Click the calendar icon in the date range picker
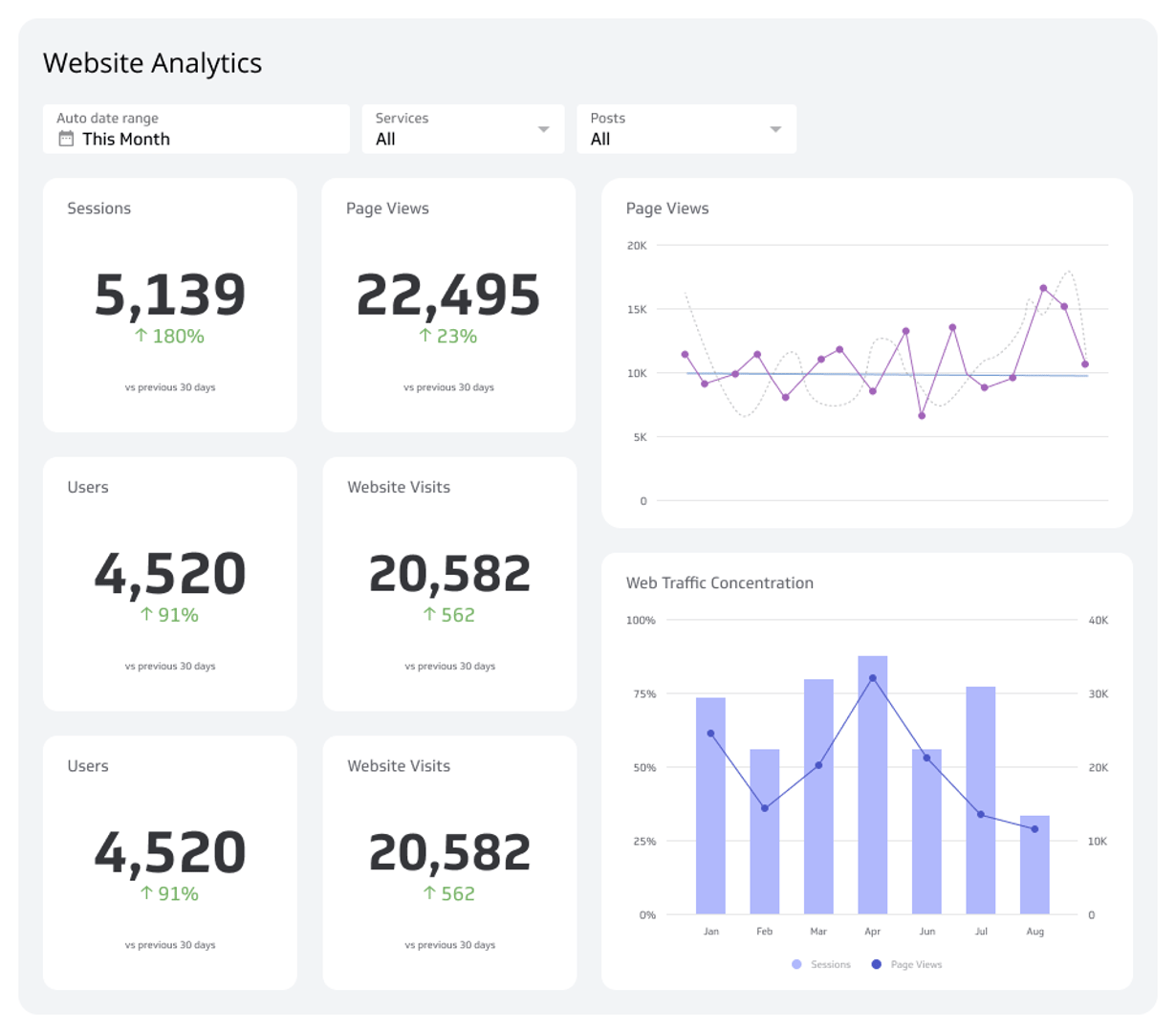 point(64,139)
